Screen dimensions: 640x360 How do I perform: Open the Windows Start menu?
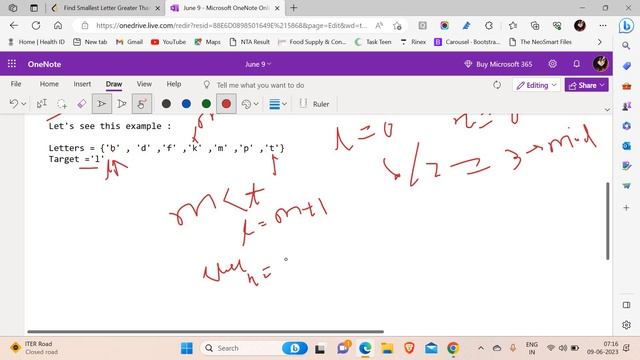[187, 348]
